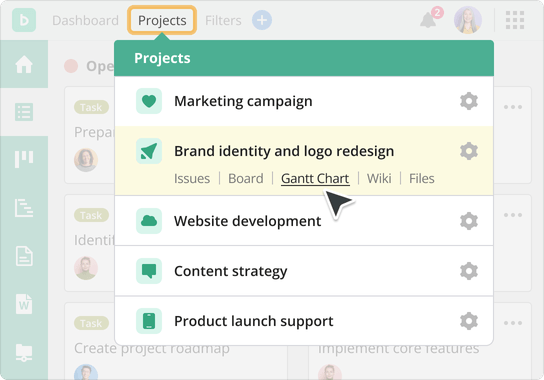Click the Projects dropdown header
Screen dimensions: 544x380
[304, 58]
